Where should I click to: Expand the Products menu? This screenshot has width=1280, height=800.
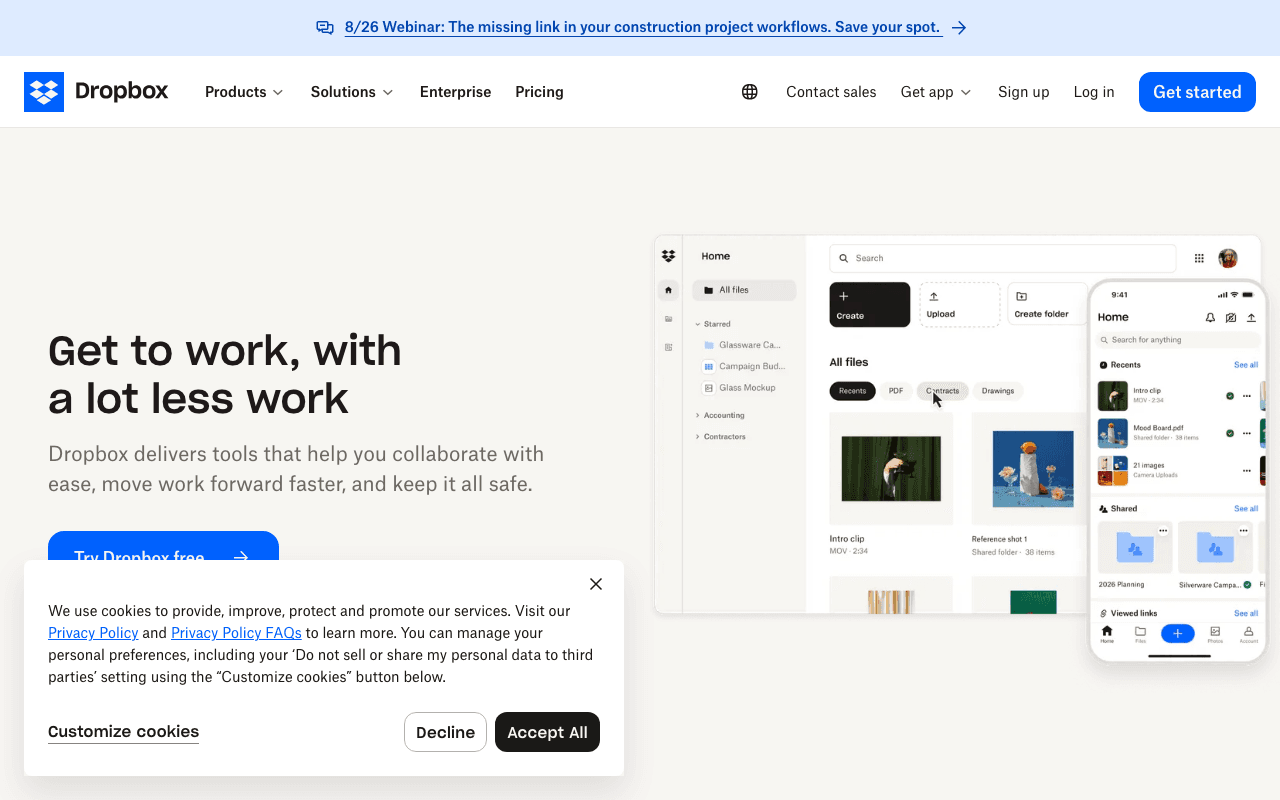244,92
